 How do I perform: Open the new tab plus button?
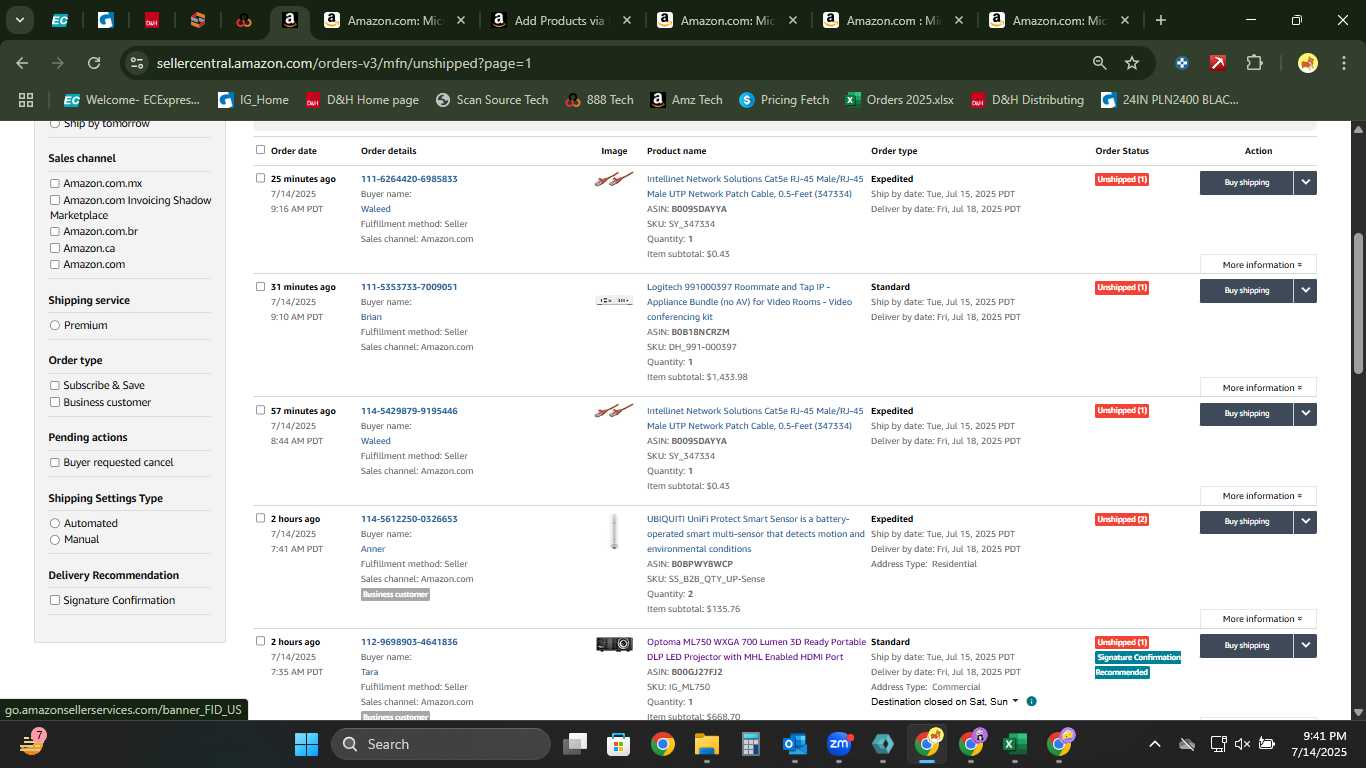(x=1160, y=20)
